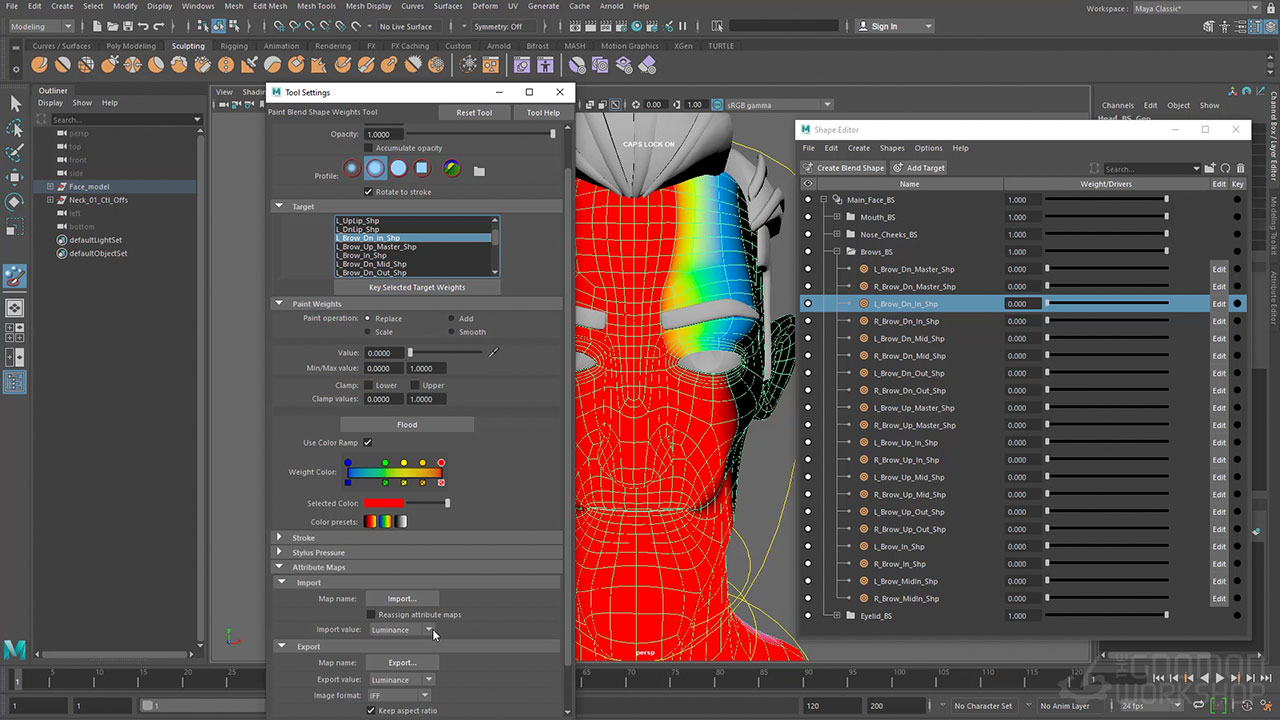
Task: Open the Import value Luminance dropdown
Action: coord(401,630)
